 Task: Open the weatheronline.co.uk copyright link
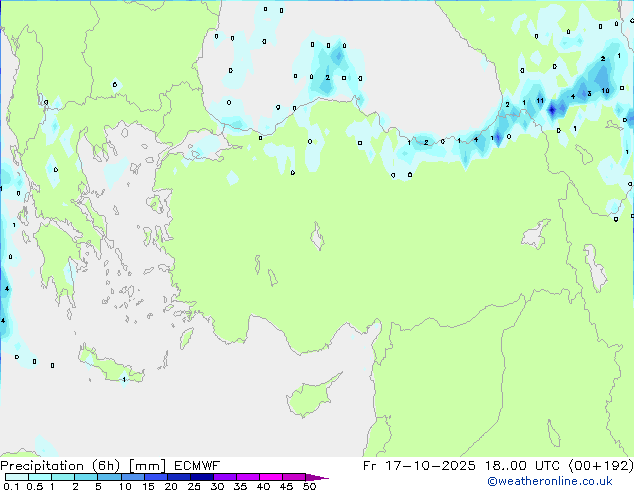(549, 481)
